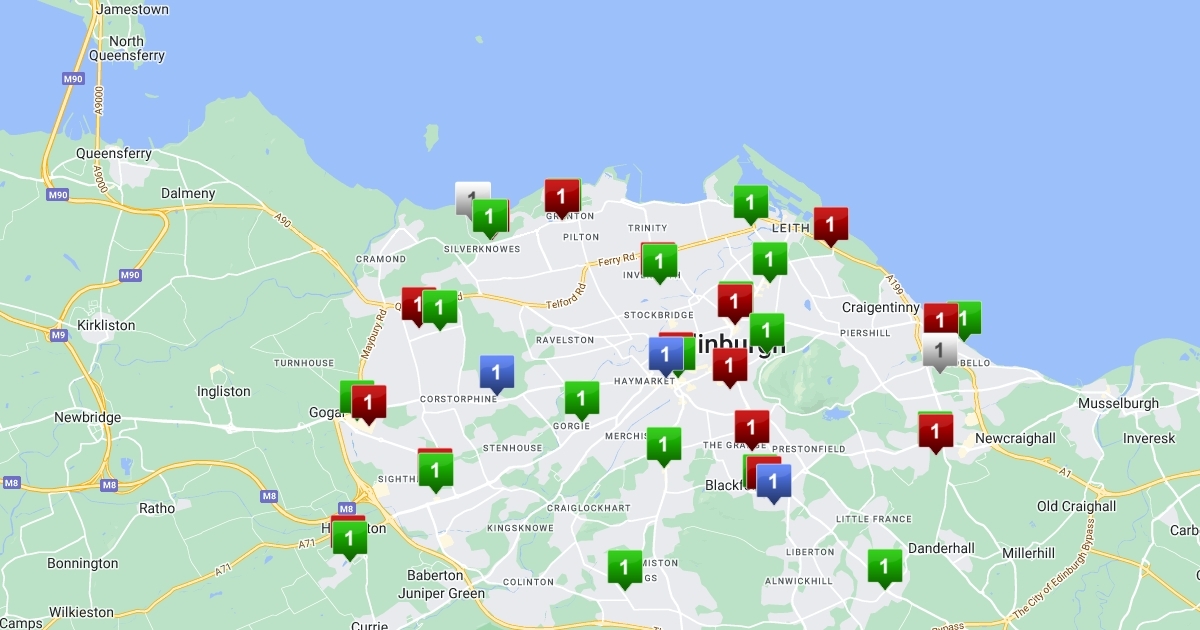Select the red marker above The Grange
This screenshot has width=1200, height=630.
pos(751,427)
